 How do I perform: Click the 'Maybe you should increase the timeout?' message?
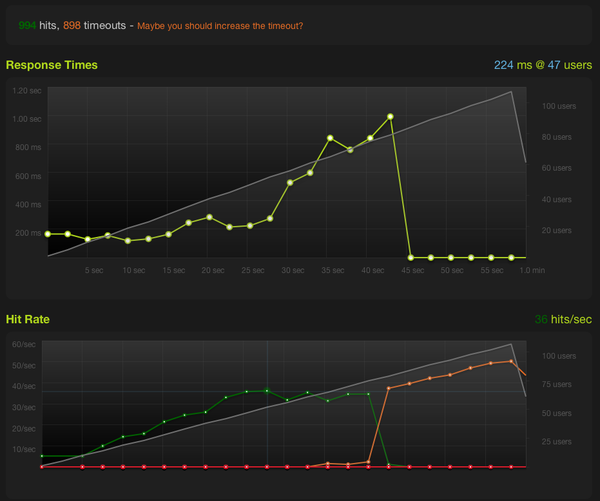point(220,26)
